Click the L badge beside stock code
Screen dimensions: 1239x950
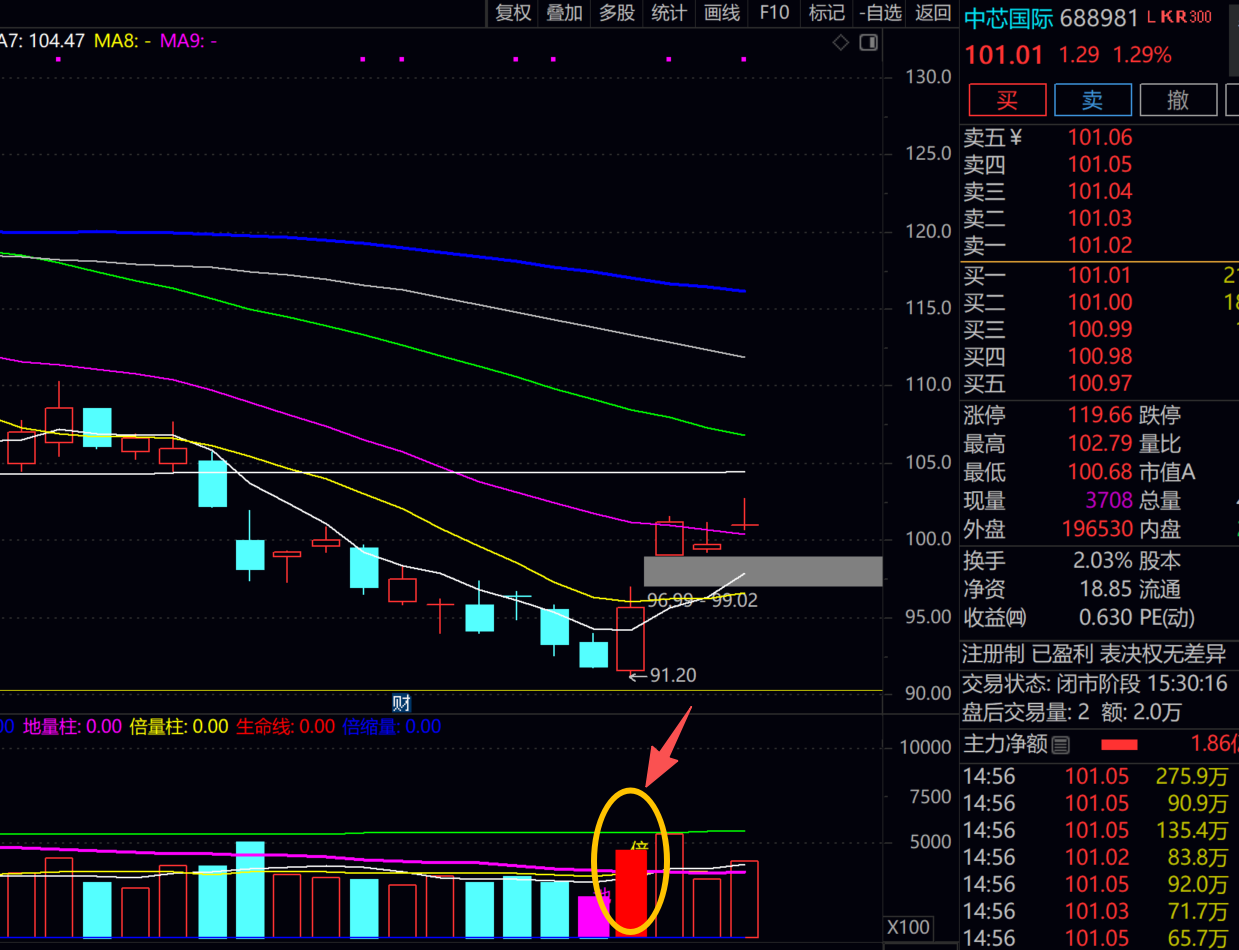tap(1151, 17)
